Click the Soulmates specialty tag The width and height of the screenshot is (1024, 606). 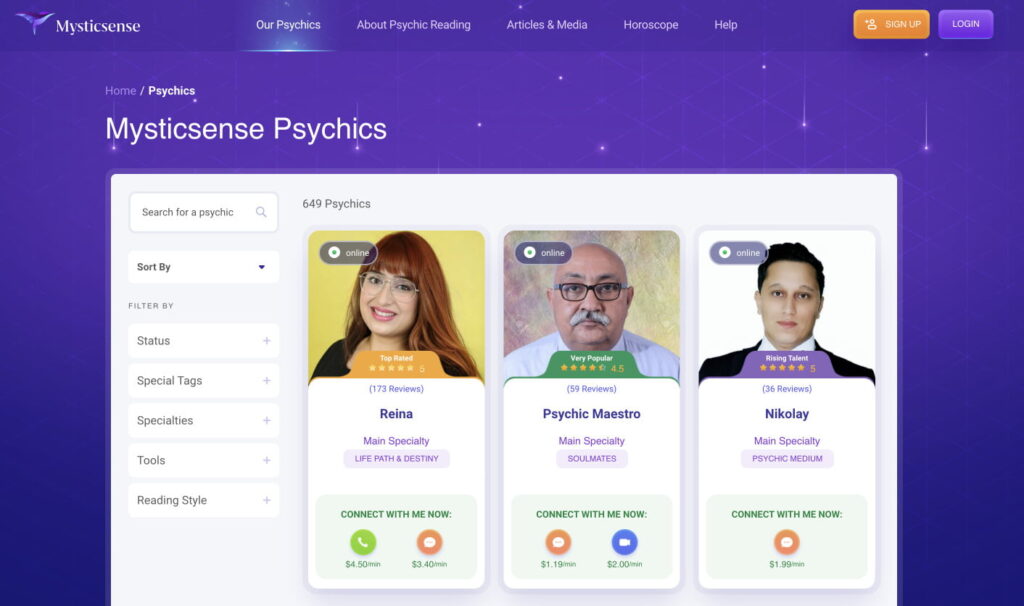coord(592,458)
